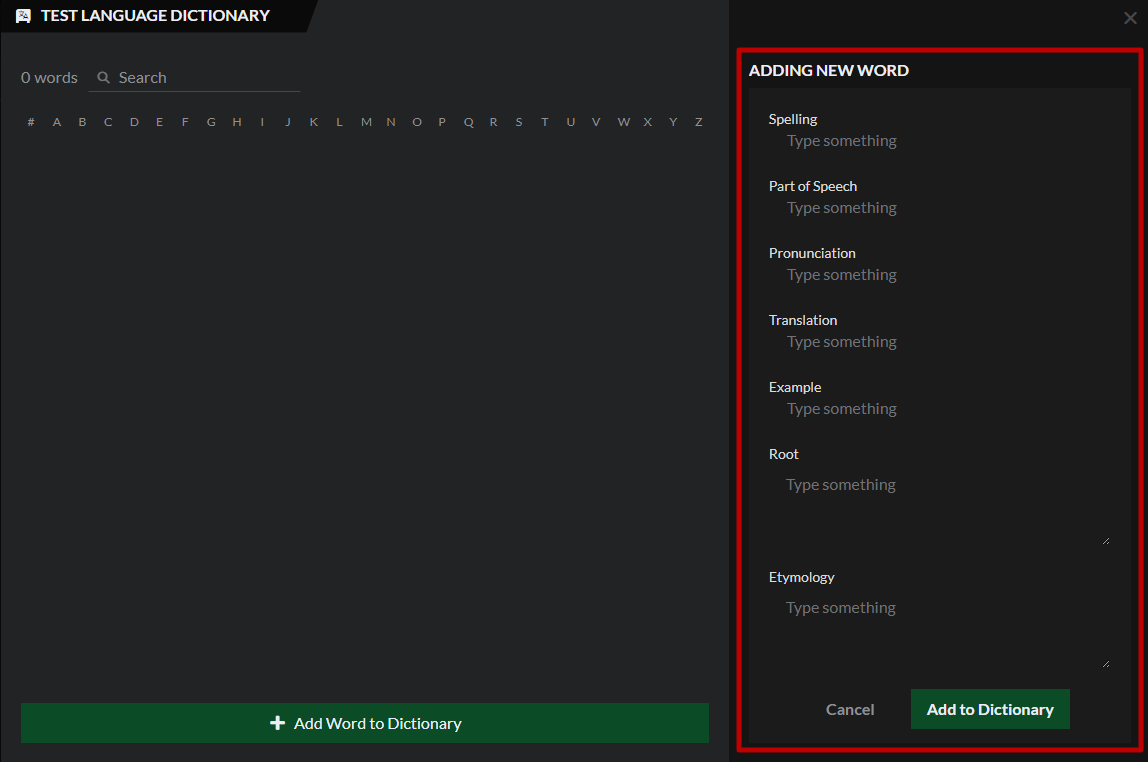The width and height of the screenshot is (1148, 762).
Task: Filter words by letter A
Action: (56, 122)
